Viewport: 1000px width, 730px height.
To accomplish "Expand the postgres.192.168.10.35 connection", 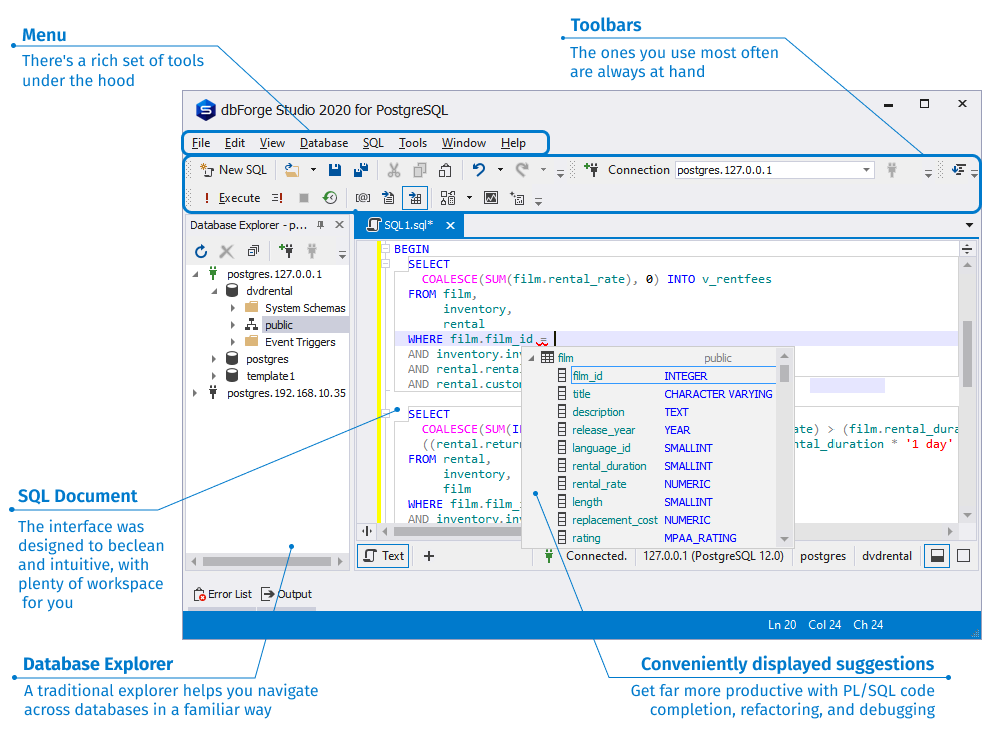I will click(x=195, y=393).
